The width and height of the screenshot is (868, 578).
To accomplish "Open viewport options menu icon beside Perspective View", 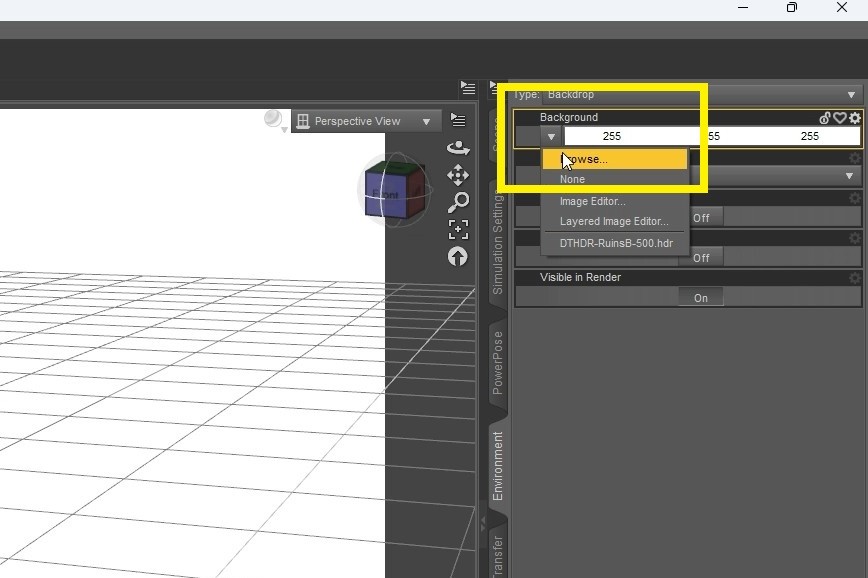I will [458, 120].
